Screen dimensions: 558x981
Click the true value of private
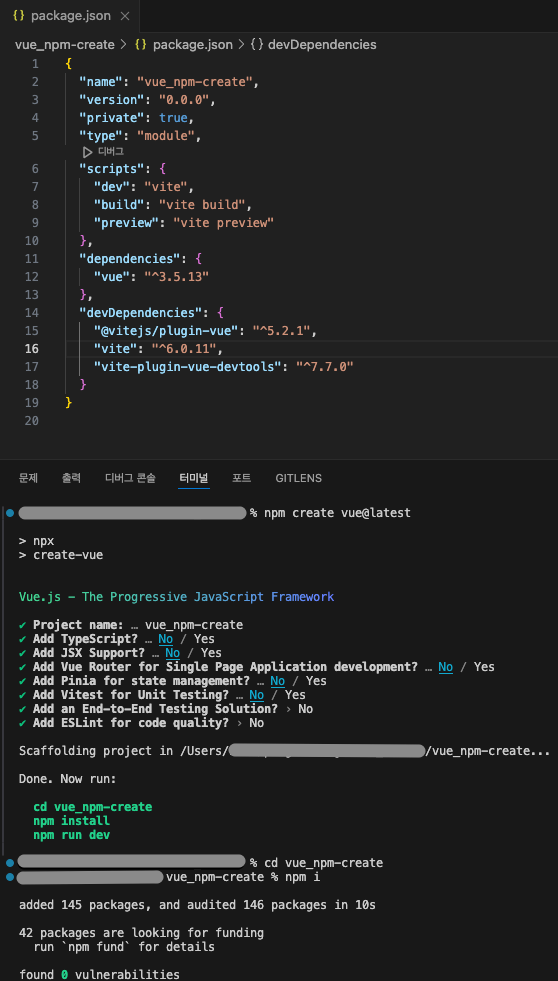(173, 118)
